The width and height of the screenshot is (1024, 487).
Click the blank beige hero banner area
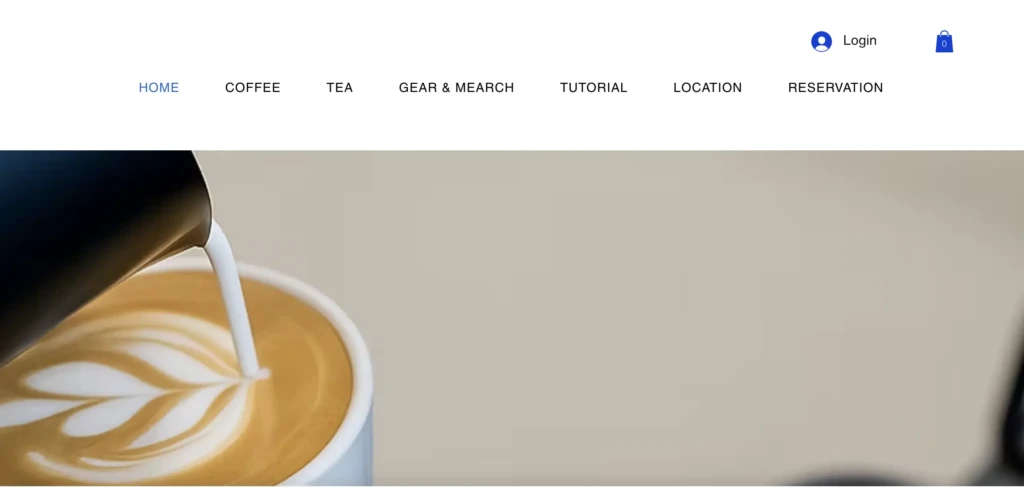[x=653, y=313]
